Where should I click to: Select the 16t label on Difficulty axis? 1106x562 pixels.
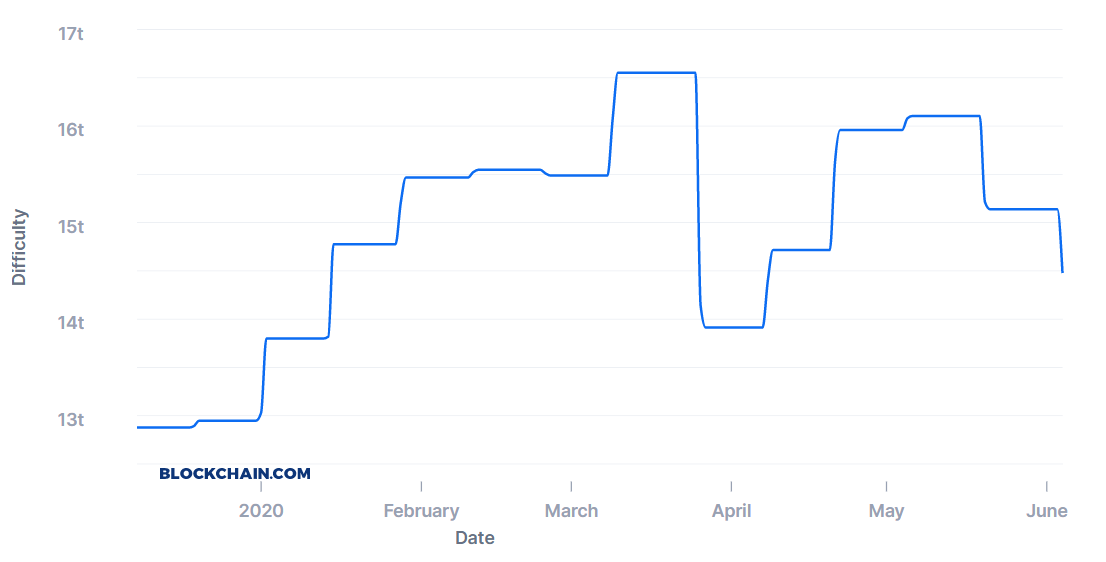[71, 130]
